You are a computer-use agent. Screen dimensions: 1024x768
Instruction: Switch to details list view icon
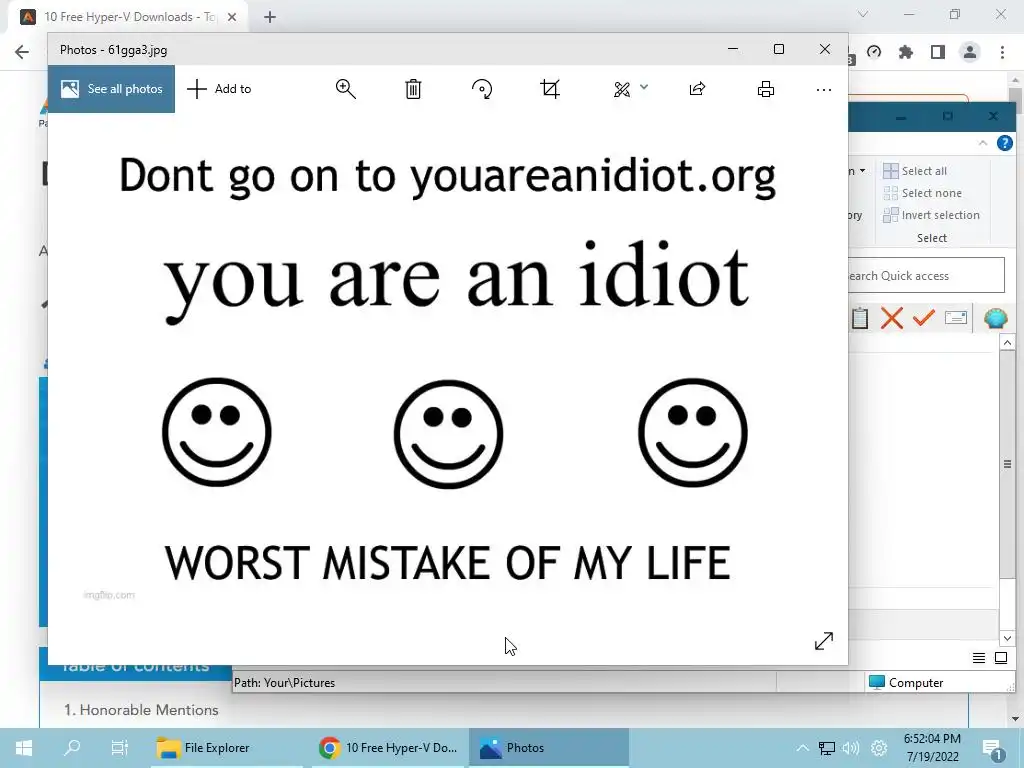[979, 658]
